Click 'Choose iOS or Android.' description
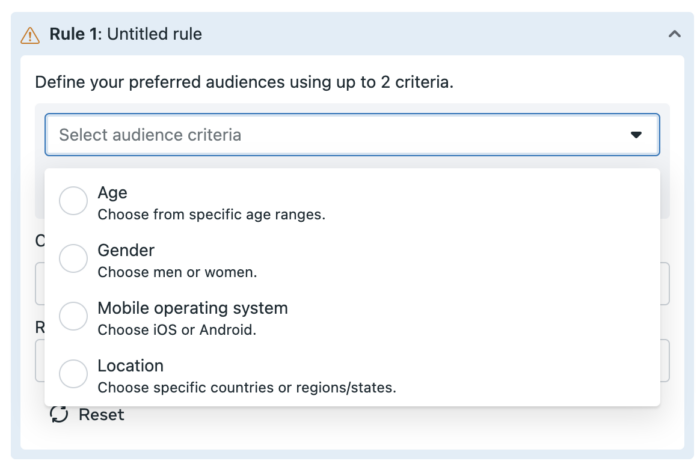This screenshot has width=700, height=464. point(177,330)
